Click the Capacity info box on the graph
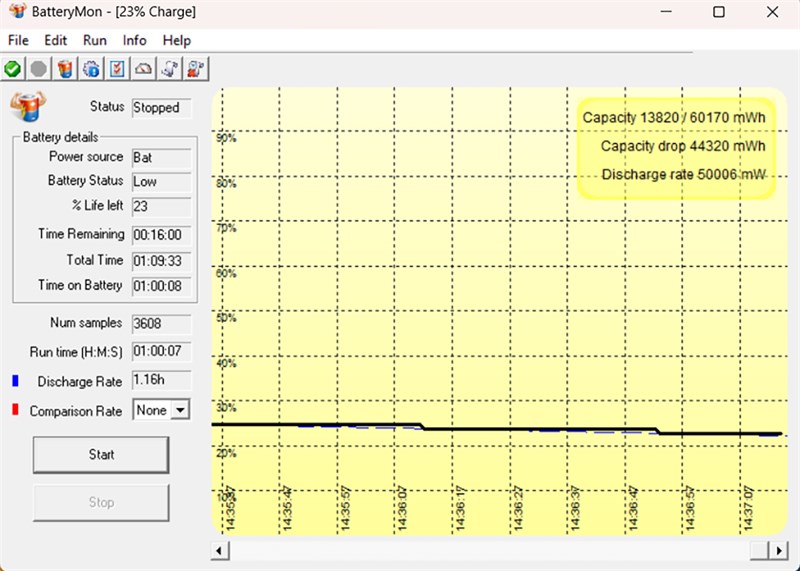The width and height of the screenshot is (800, 571). (675, 146)
